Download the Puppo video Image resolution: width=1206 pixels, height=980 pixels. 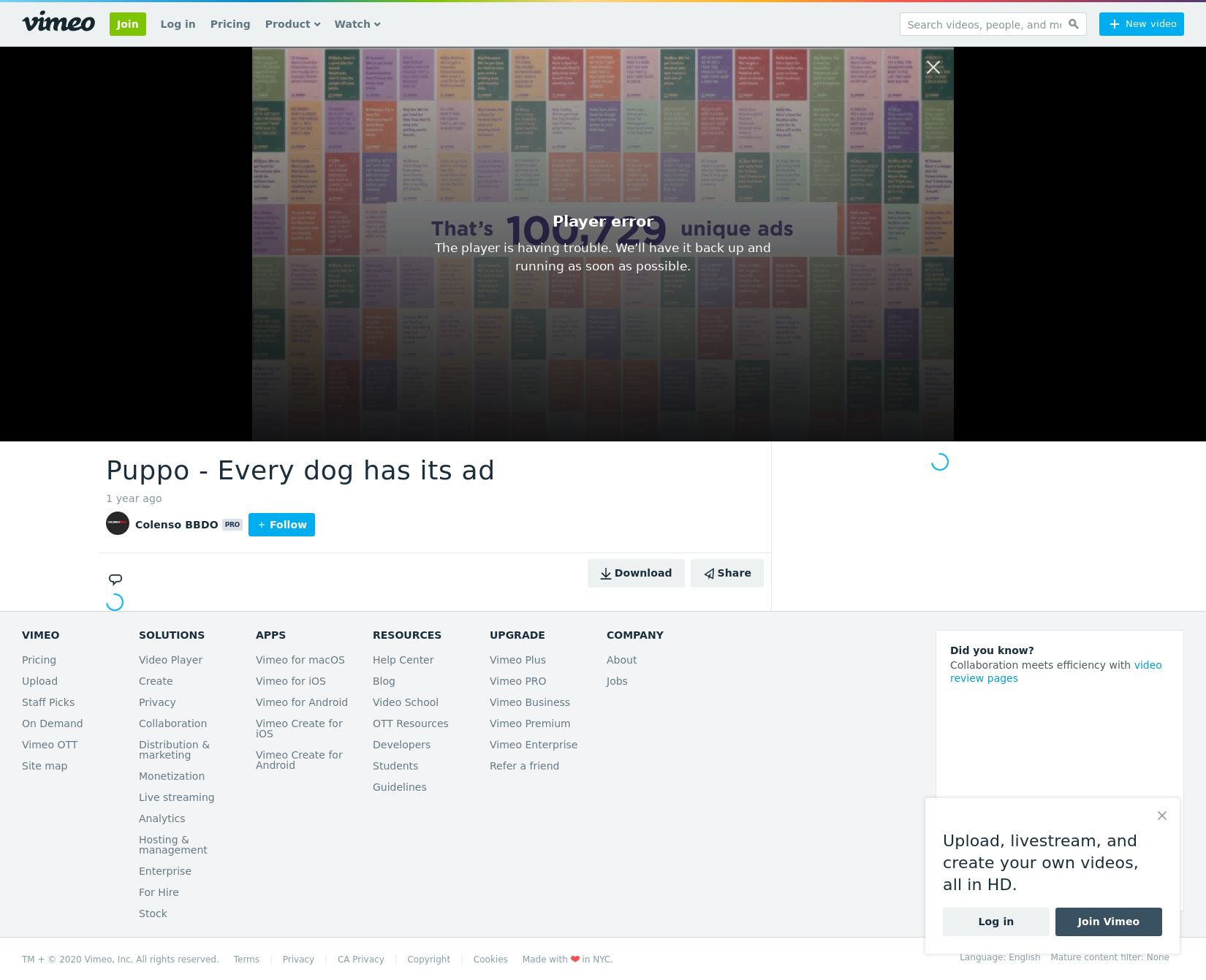pyautogui.click(x=635, y=574)
